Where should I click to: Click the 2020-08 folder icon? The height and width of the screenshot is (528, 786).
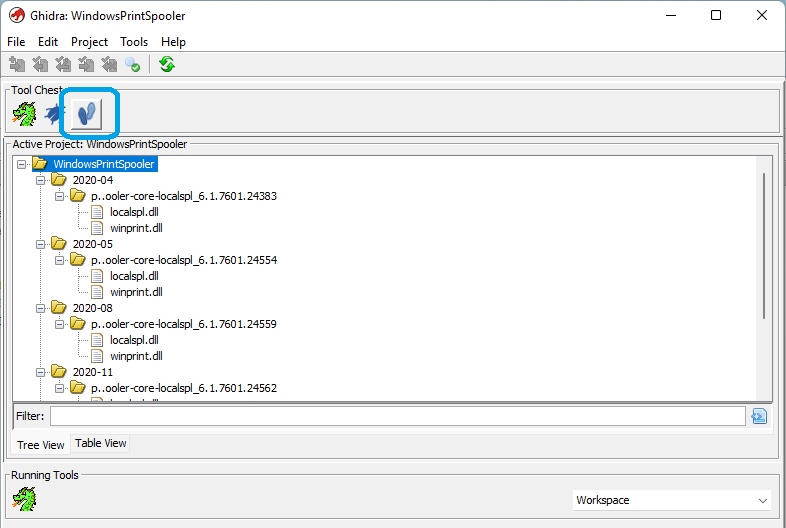(59, 308)
